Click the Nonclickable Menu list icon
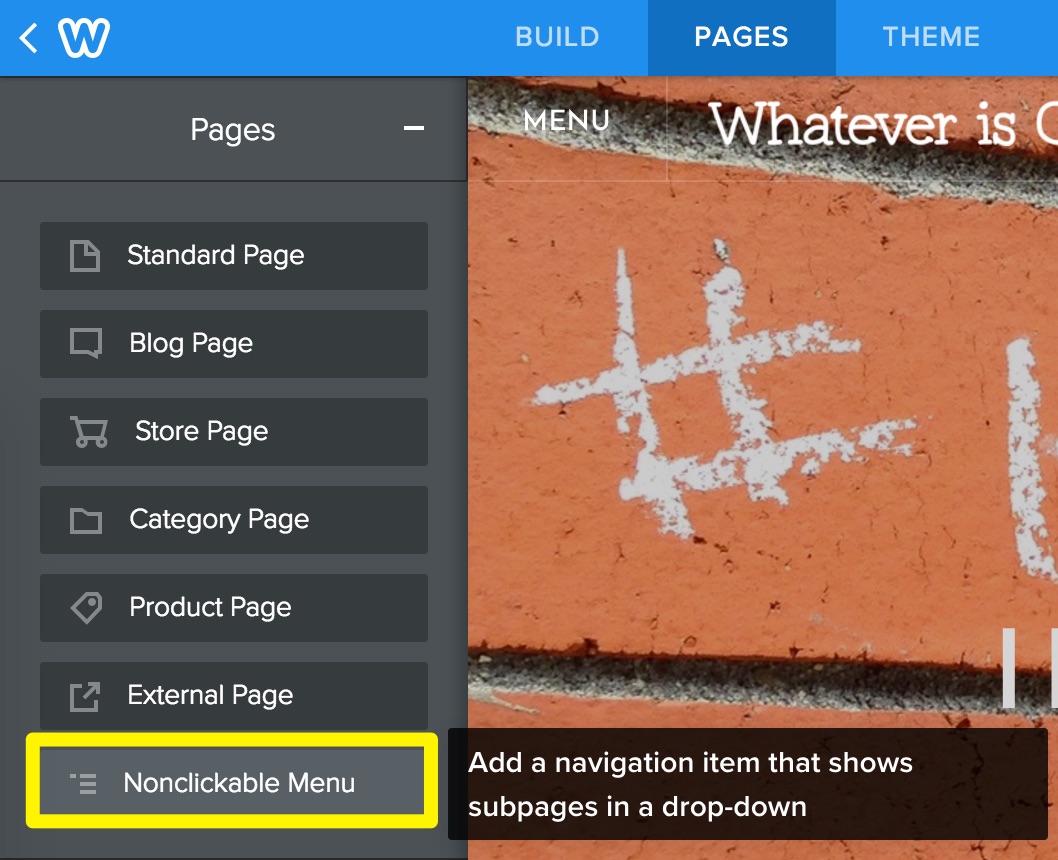 pyautogui.click(x=84, y=783)
